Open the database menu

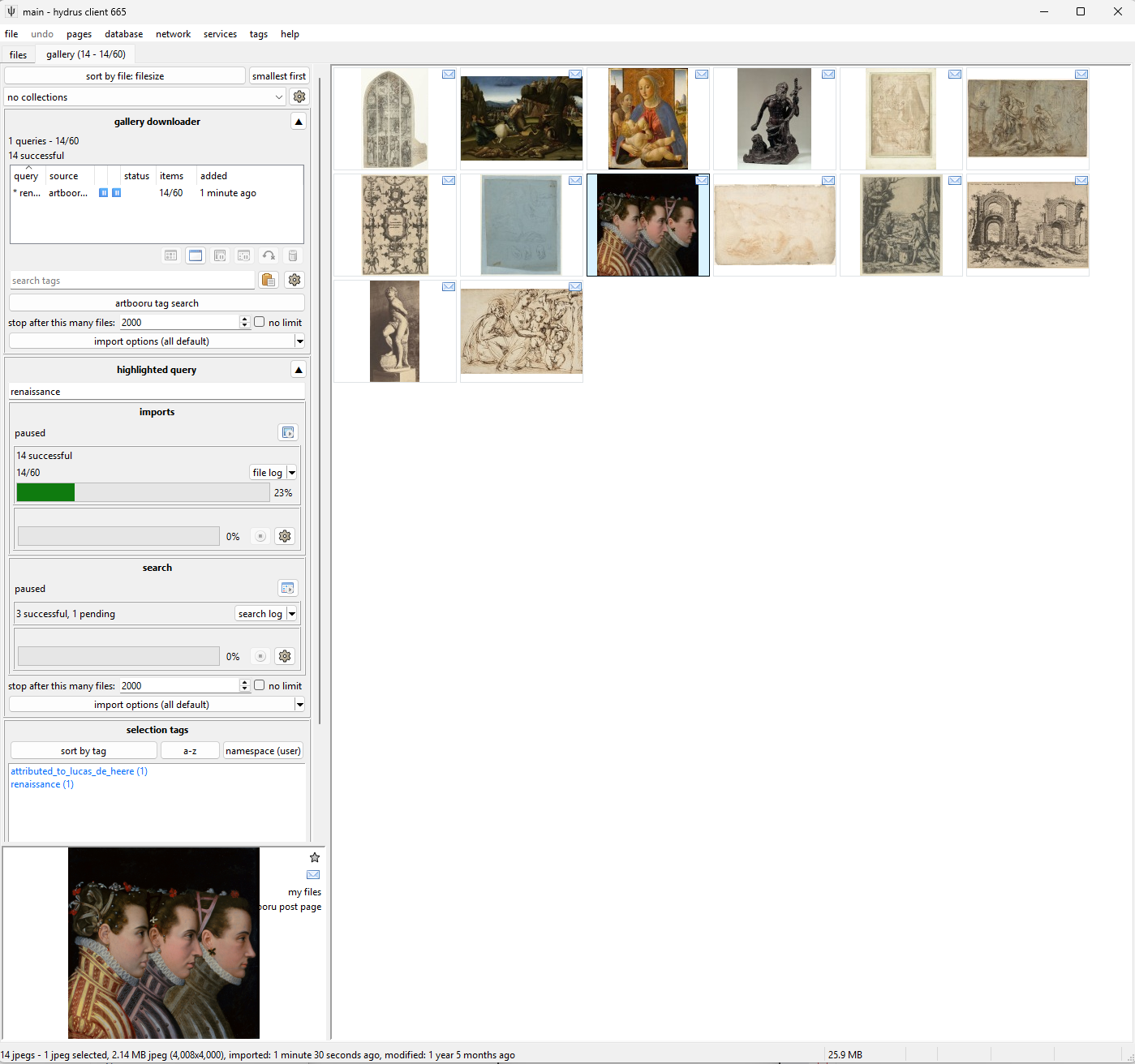click(123, 34)
